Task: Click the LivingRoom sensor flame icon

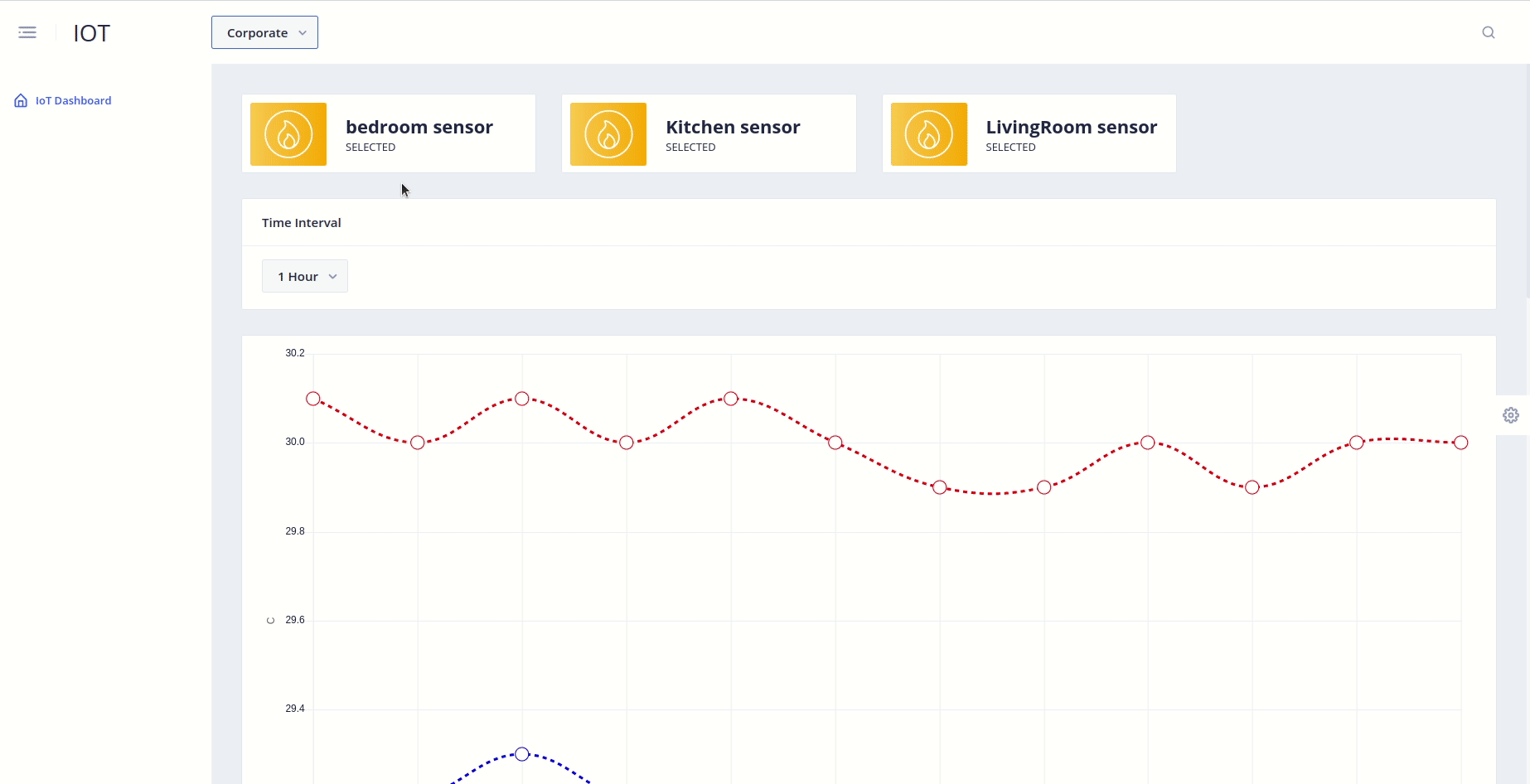Action: (x=929, y=134)
